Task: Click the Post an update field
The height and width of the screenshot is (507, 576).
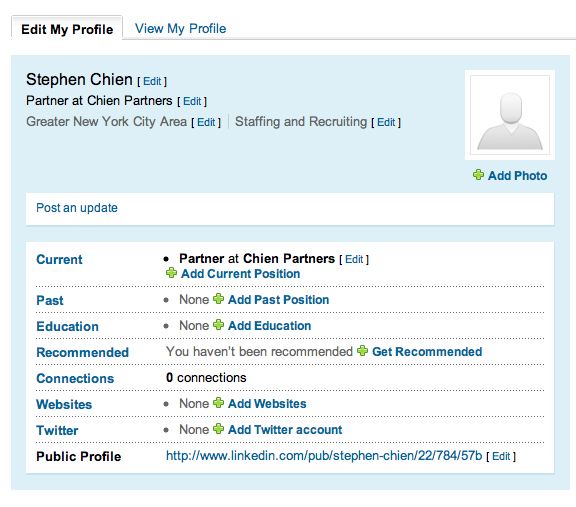Action: click(290, 208)
